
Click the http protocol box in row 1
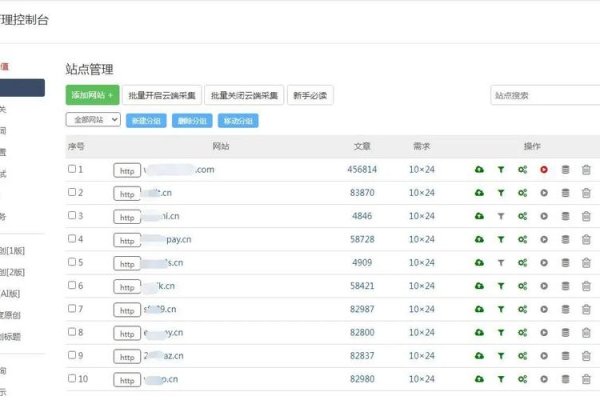(127, 171)
